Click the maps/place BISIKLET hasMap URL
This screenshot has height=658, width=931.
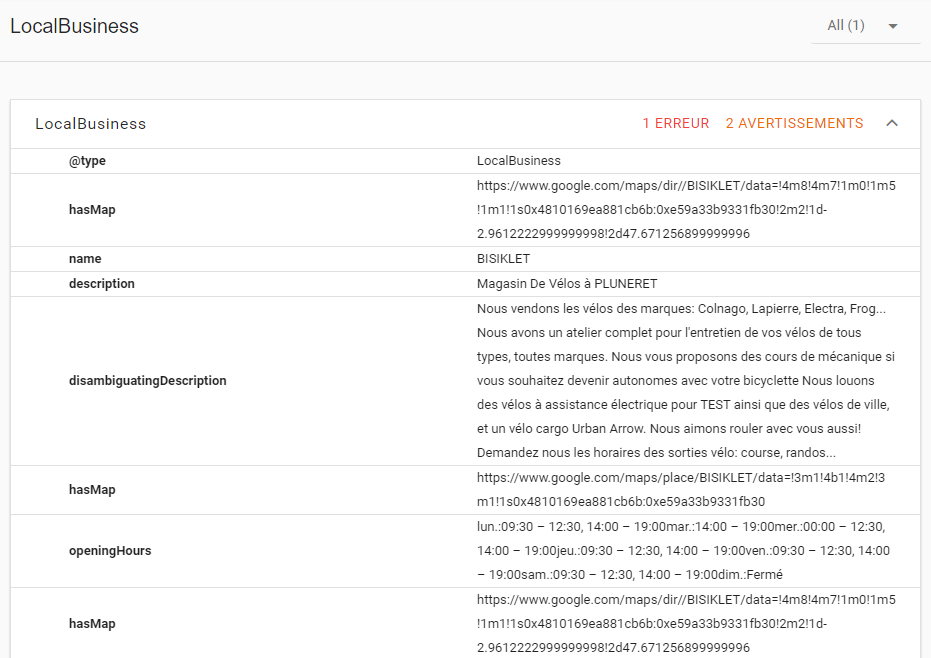[680, 489]
